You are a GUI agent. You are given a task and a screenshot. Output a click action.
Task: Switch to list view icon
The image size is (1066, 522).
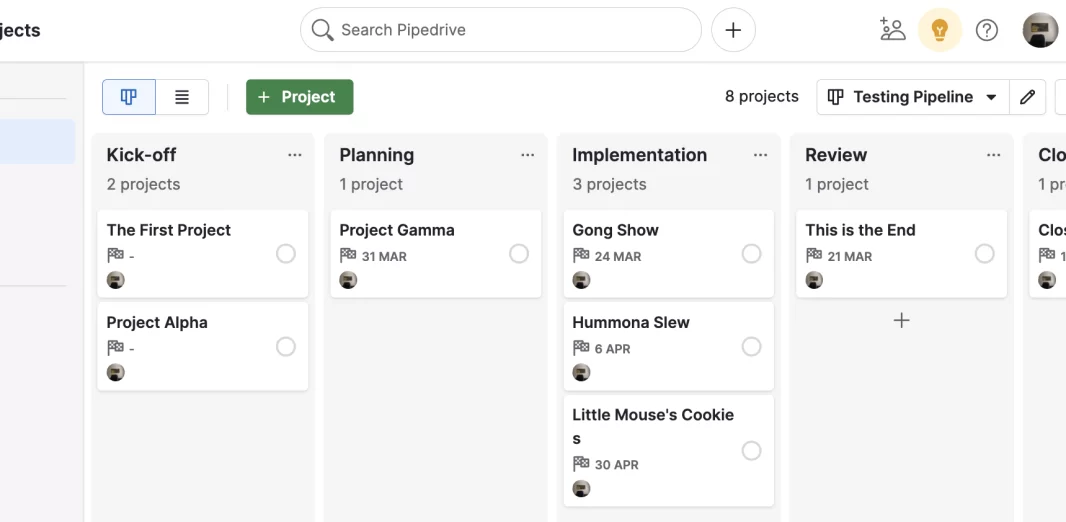(182, 97)
